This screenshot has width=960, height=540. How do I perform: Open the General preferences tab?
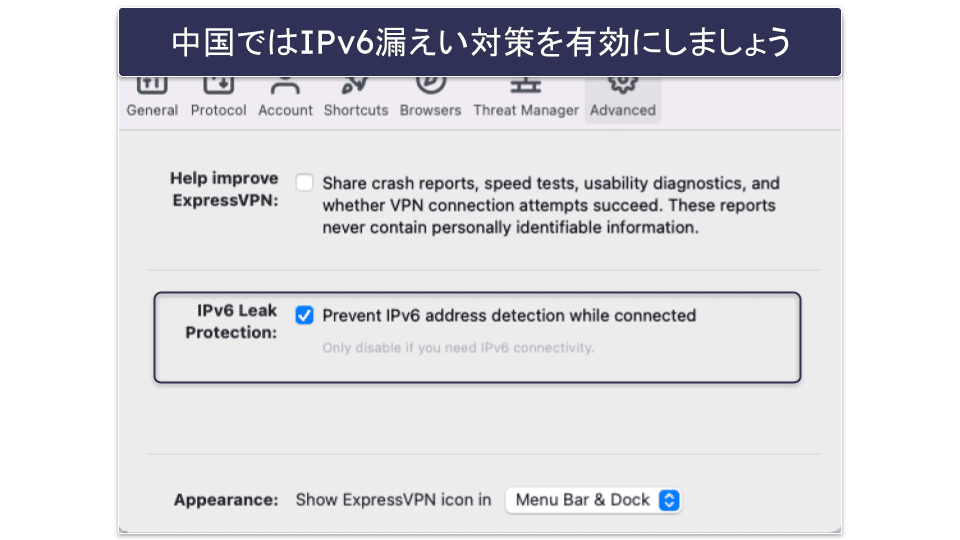[152, 99]
